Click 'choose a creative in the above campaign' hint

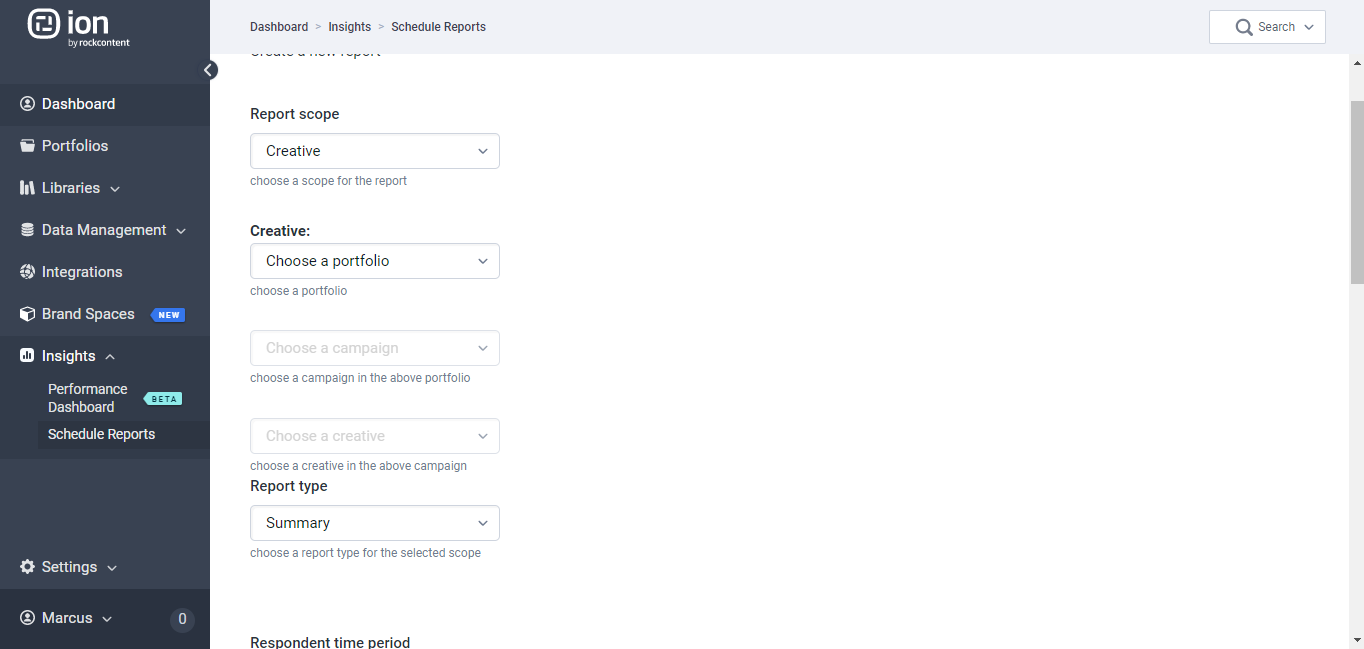click(359, 466)
